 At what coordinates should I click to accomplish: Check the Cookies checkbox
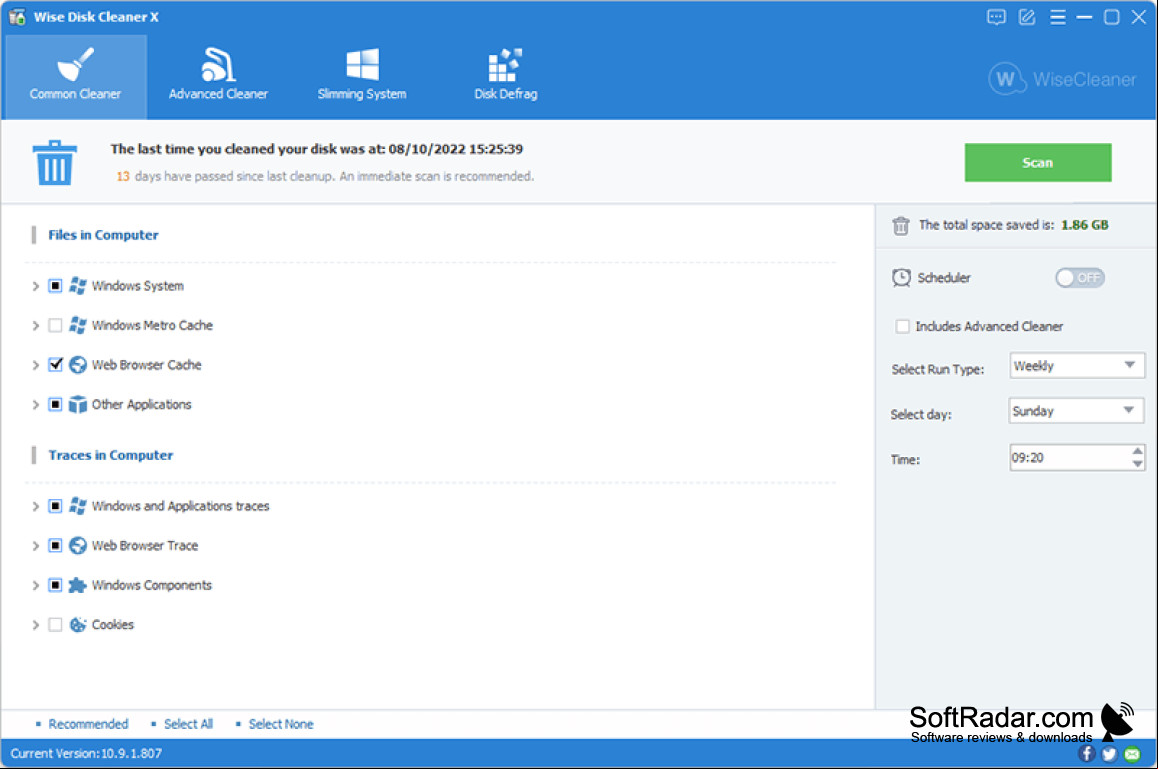[55, 625]
